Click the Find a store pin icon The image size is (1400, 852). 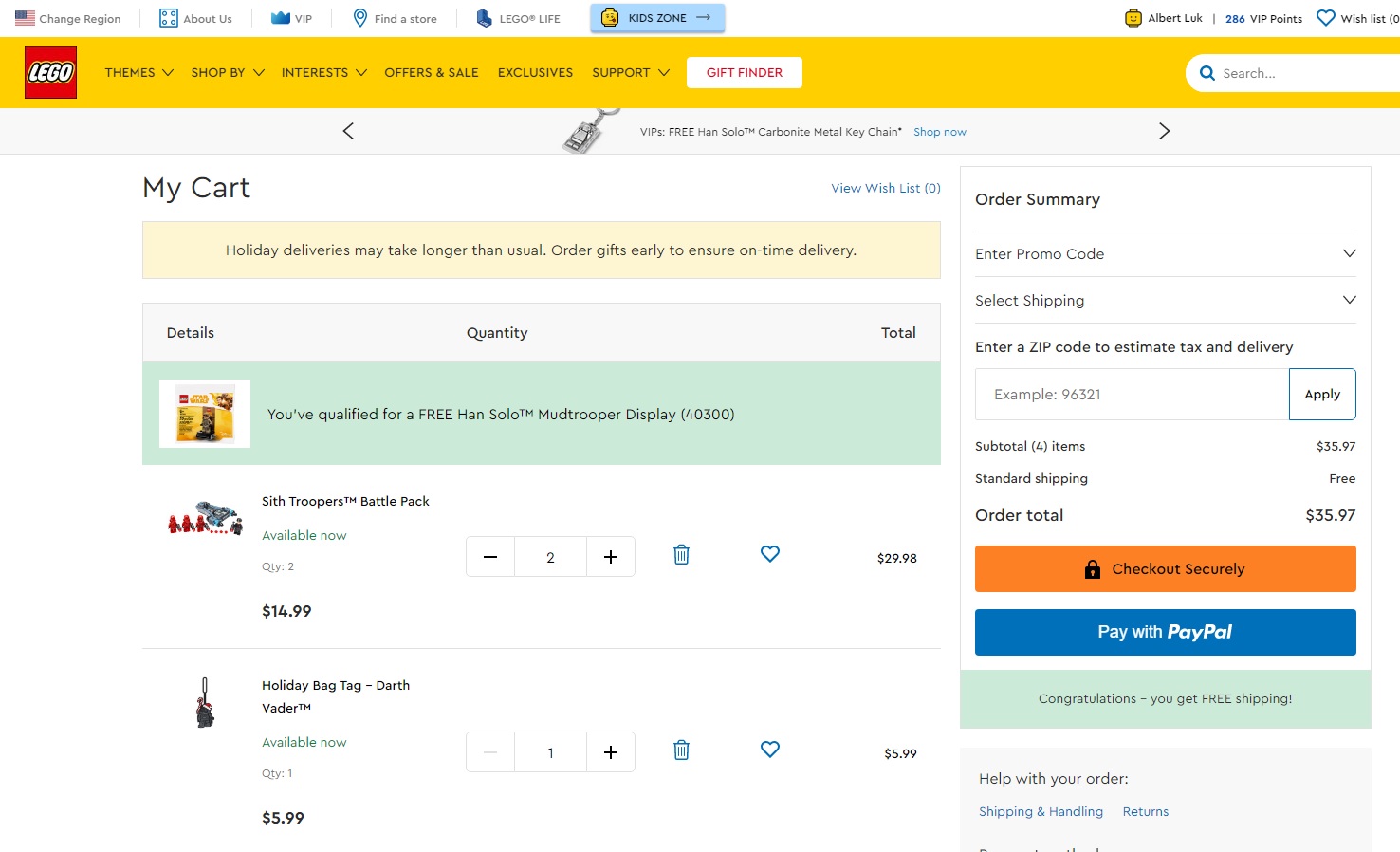pos(360,18)
